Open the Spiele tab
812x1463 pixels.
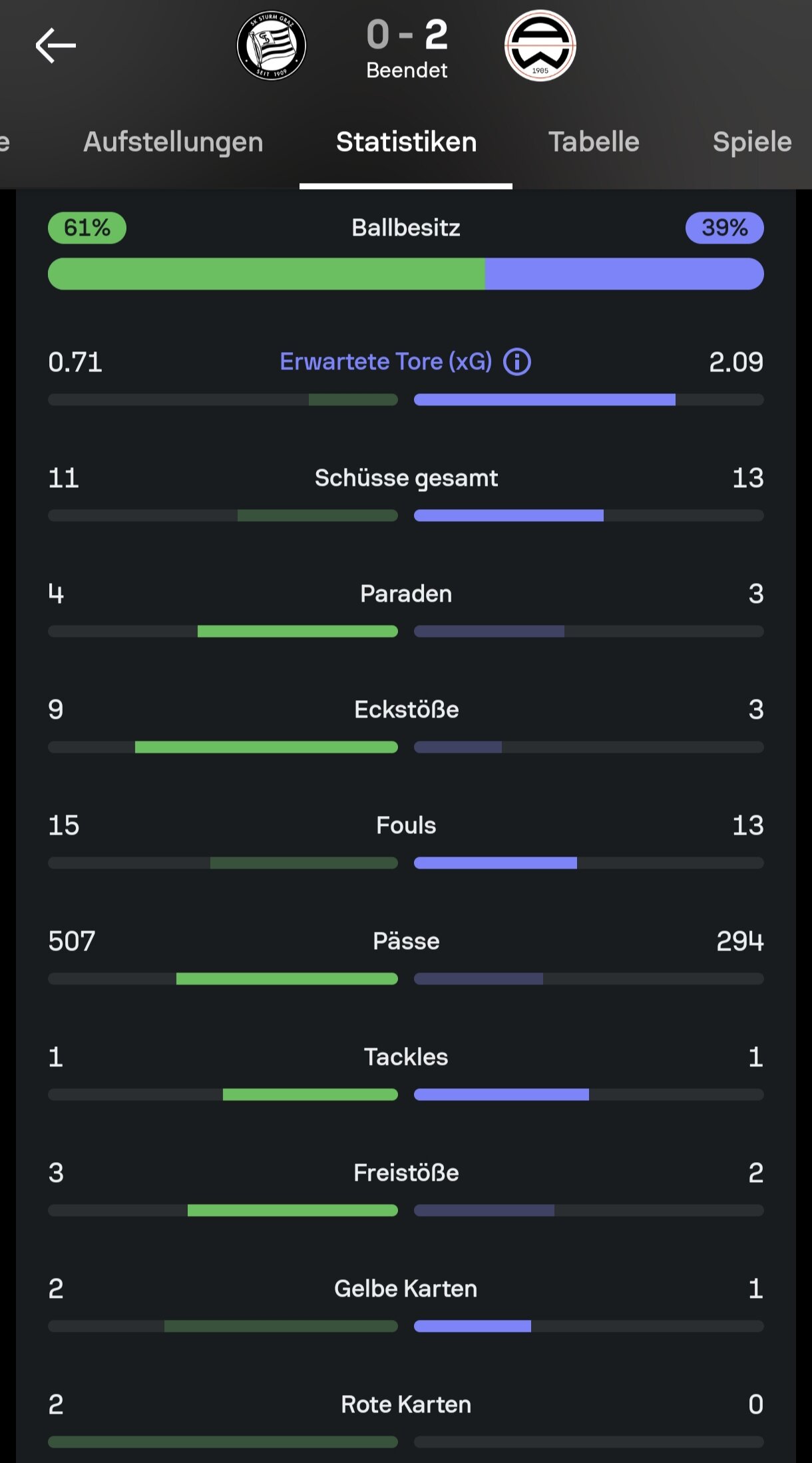click(752, 142)
